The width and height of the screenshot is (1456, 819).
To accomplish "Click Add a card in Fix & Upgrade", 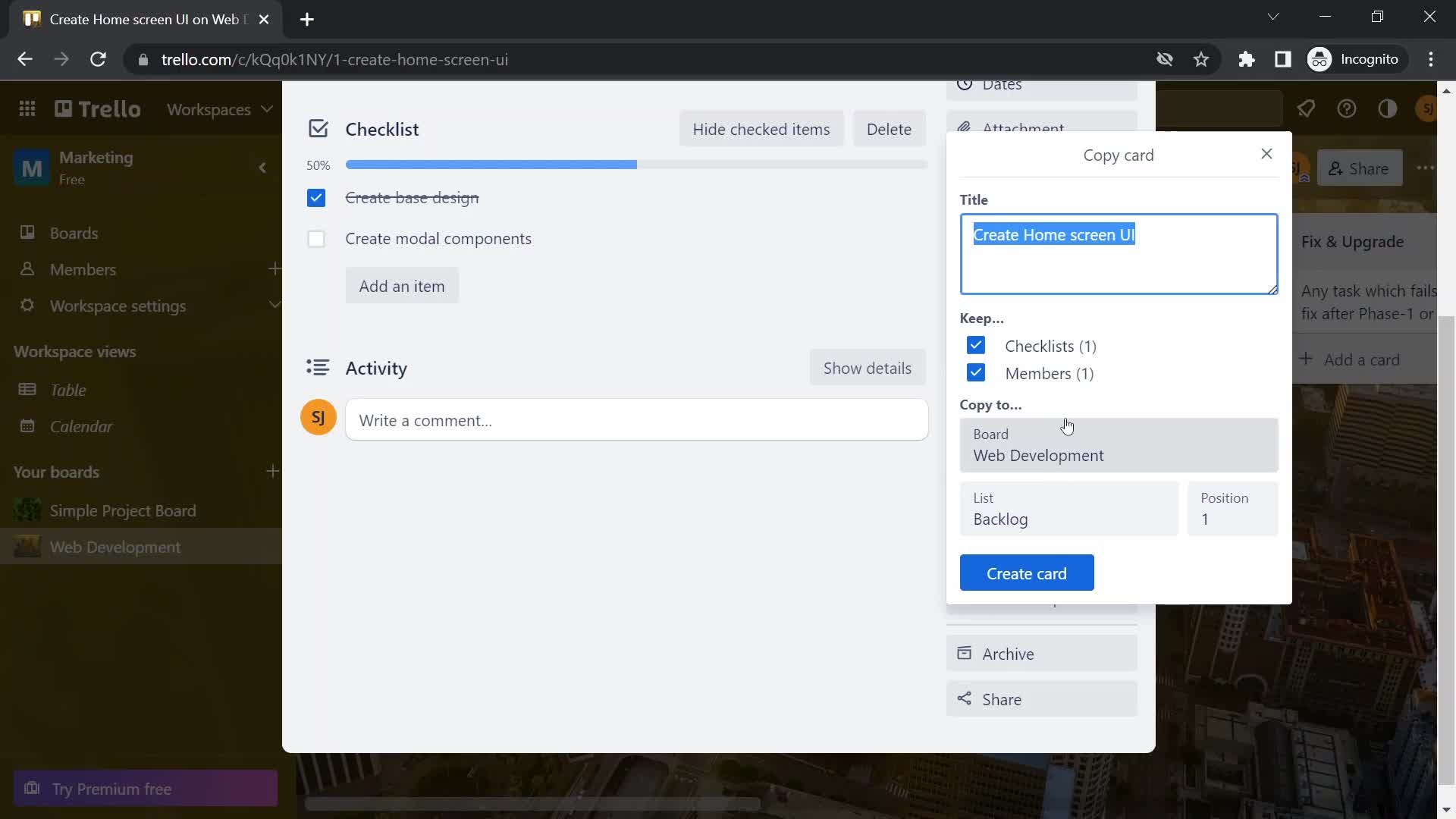I will [x=1351, y=359].
